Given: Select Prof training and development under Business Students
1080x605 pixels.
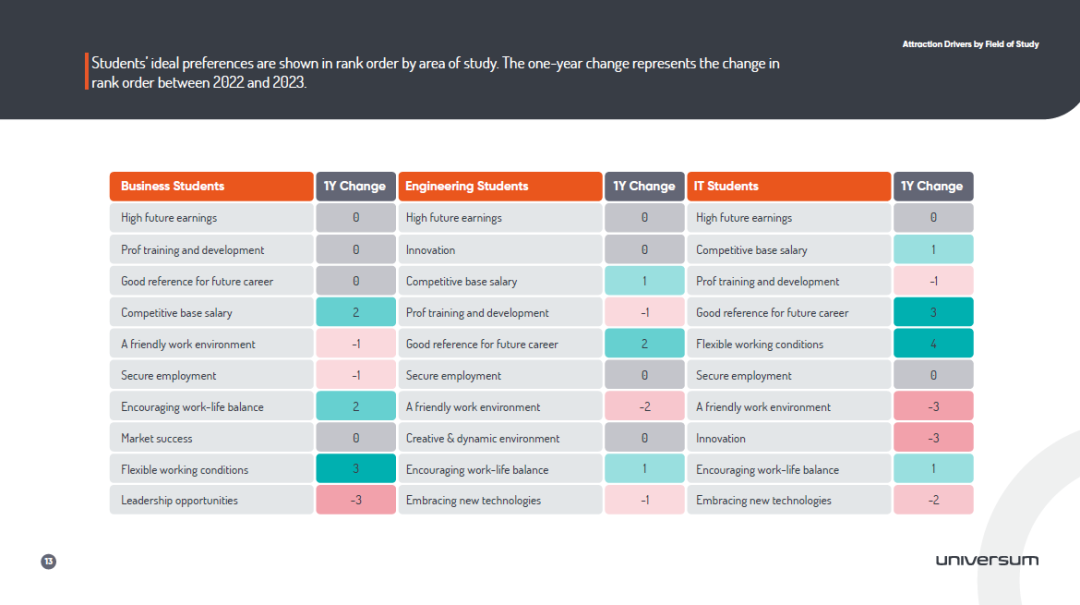Looking at the screenshot, I should (211, 249).
